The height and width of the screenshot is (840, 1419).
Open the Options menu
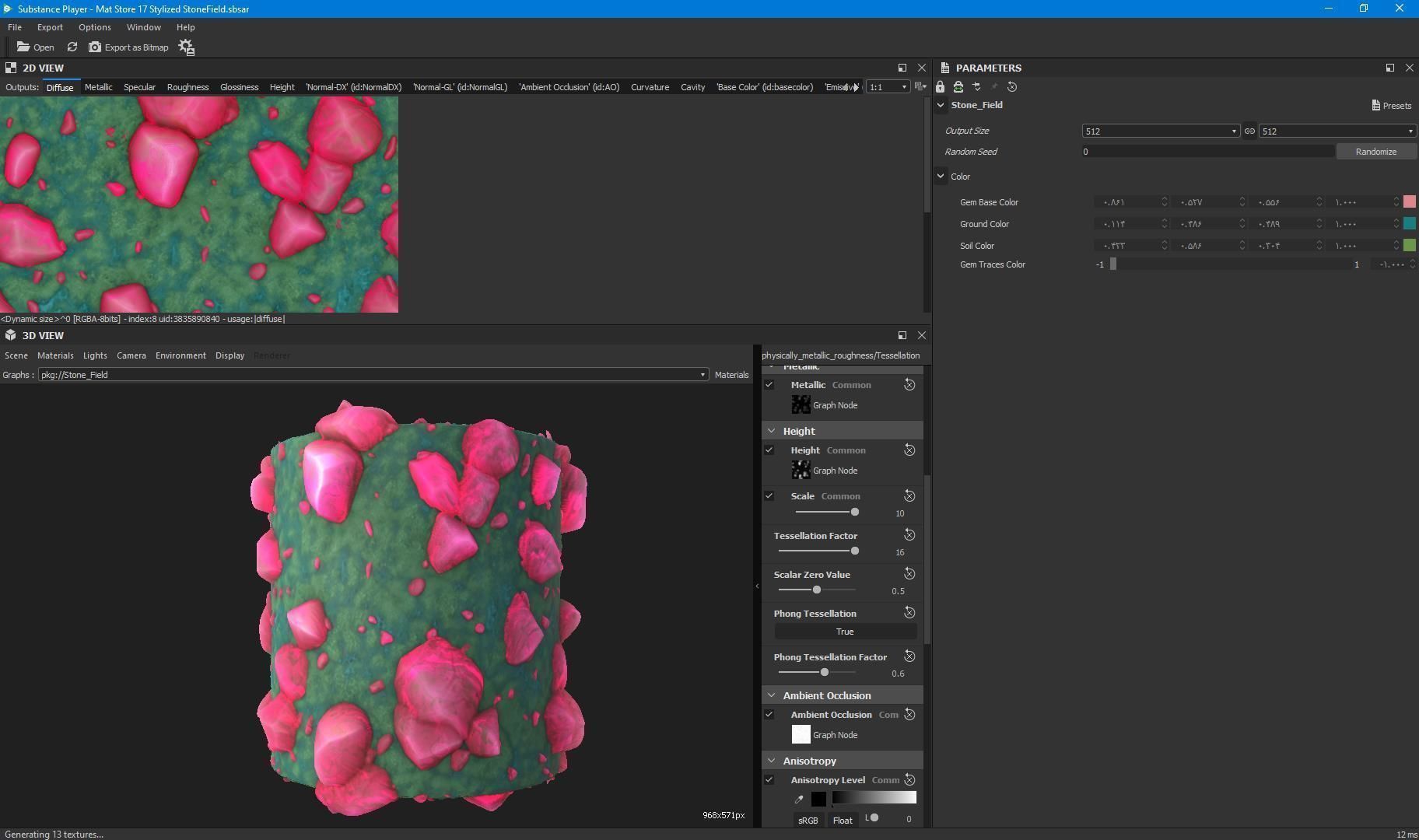pos(95,27)
